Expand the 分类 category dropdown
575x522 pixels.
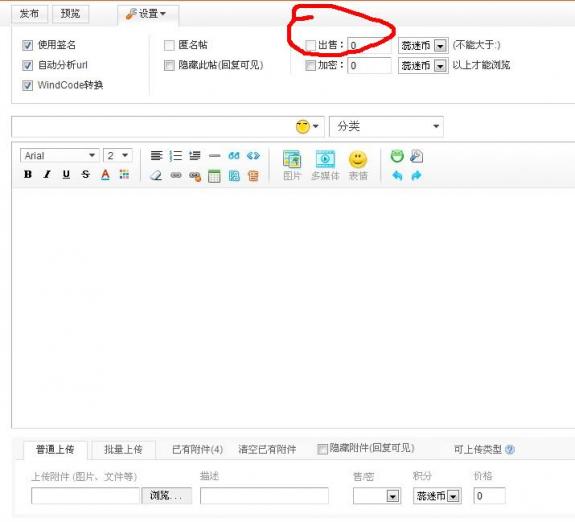pos(386,127)
